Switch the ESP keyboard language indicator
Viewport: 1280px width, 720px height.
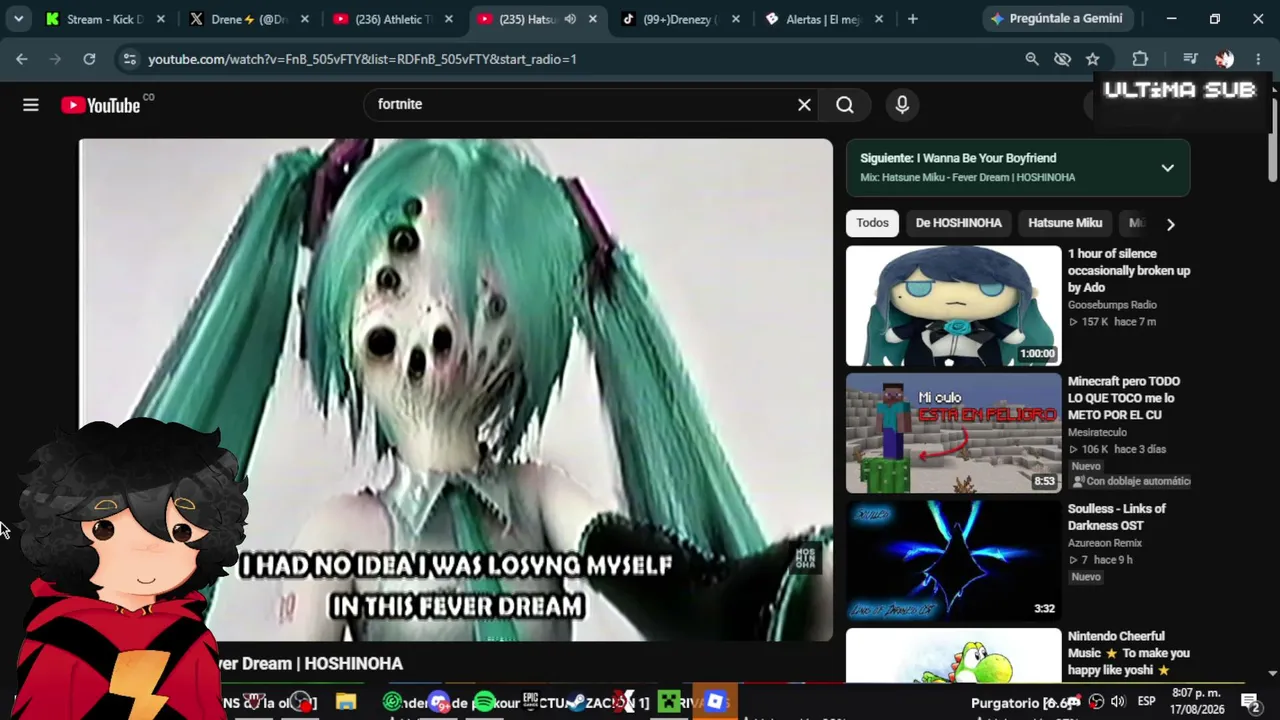coord(1146,702)
